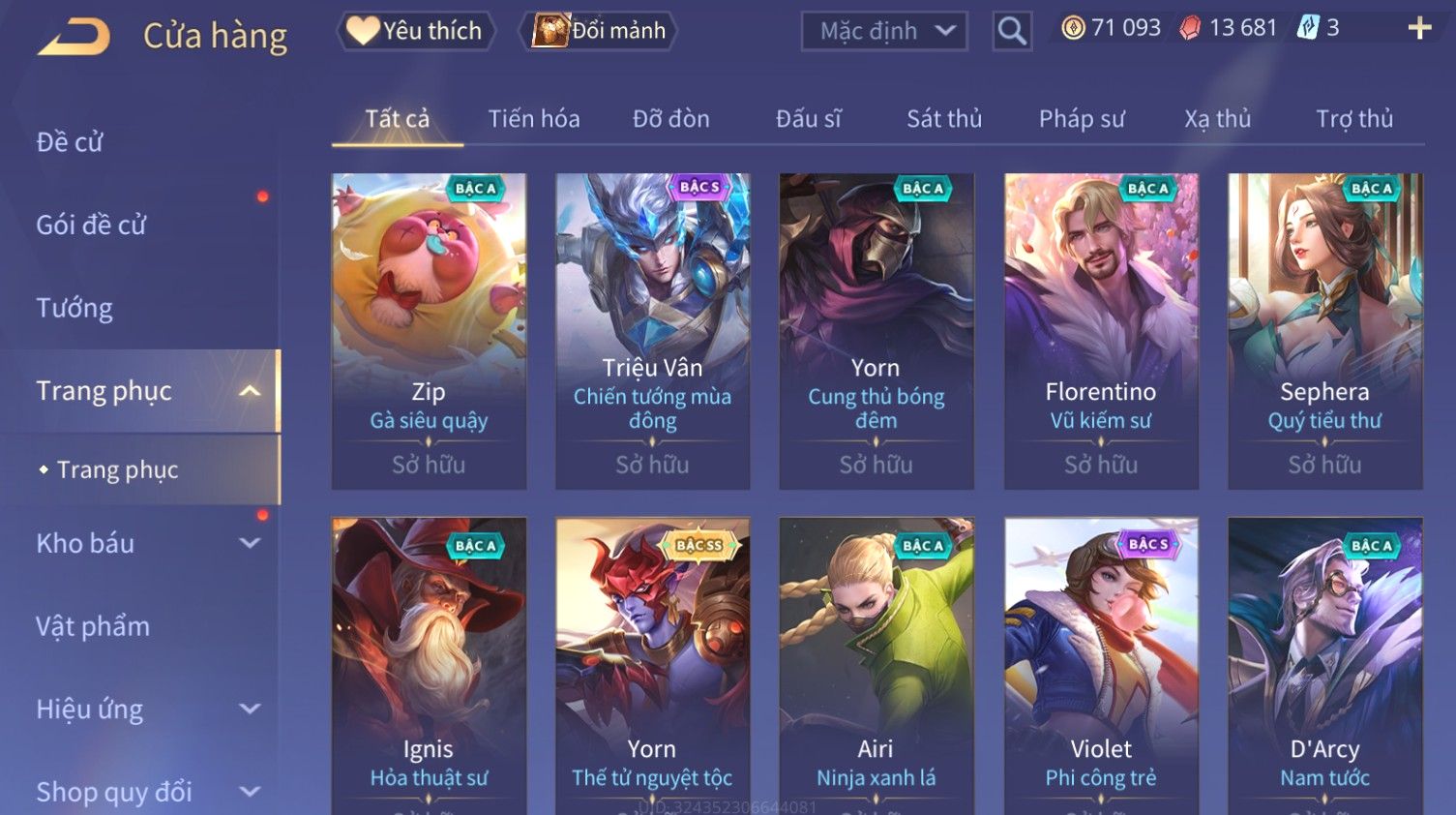Open Gói đề cử in sidebar
Viewport: 1456px width, 815px height.
click(91, 225)
